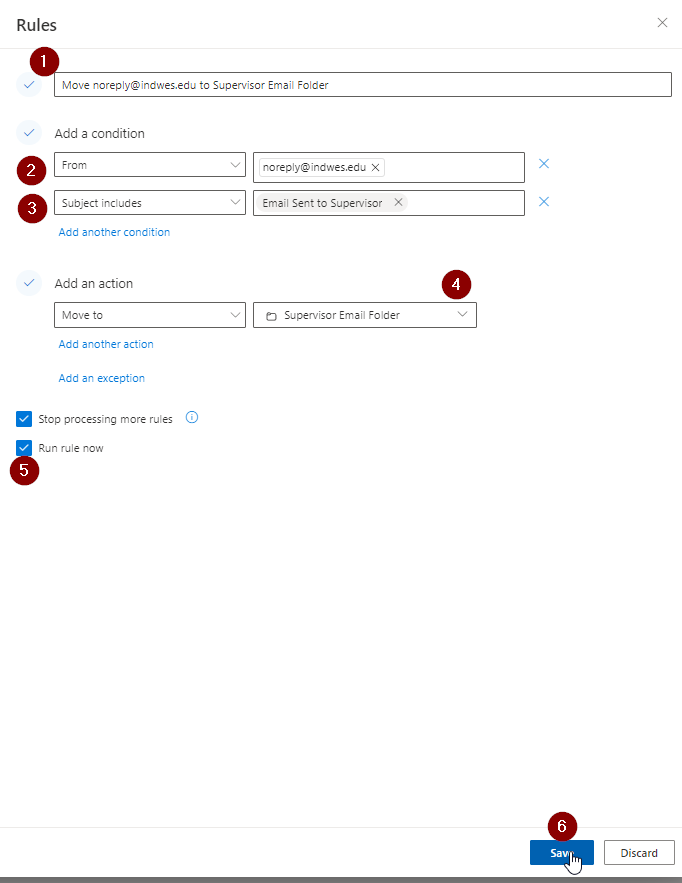The width and height of the screenshot is (682, 883).
Task: Click the Add an action heading
Action: [x=94, y=283]
